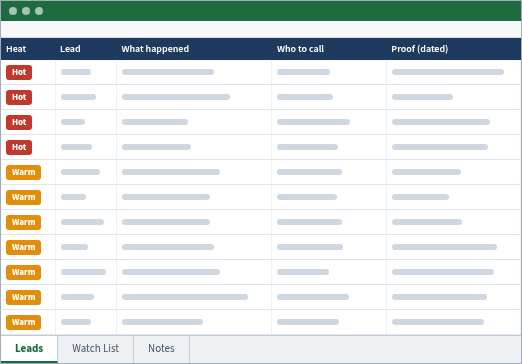The width and height of the screenshot is (522, 364).
Task: Click the What happened column header
Action: (194, 49)
